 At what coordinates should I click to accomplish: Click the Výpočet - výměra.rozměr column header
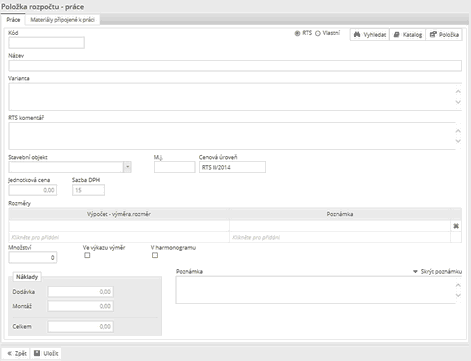[x=119, y=214]
